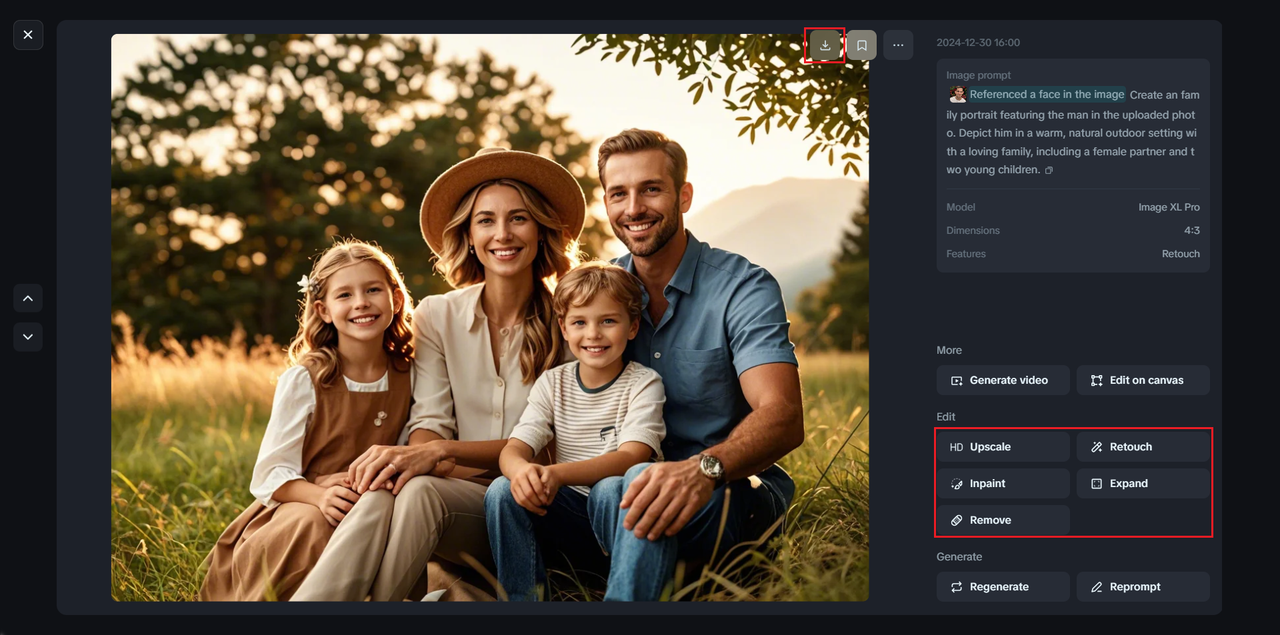Go to next image with down chevron
Image resolution: width=1280 pixels, height=635 pixels.
point(28,337)
